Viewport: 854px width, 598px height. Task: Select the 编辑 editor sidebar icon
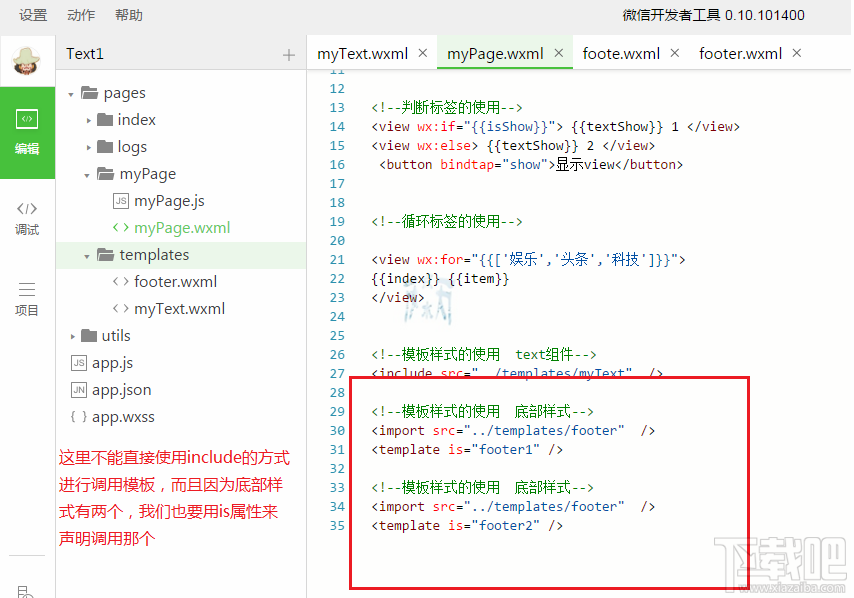27,132
